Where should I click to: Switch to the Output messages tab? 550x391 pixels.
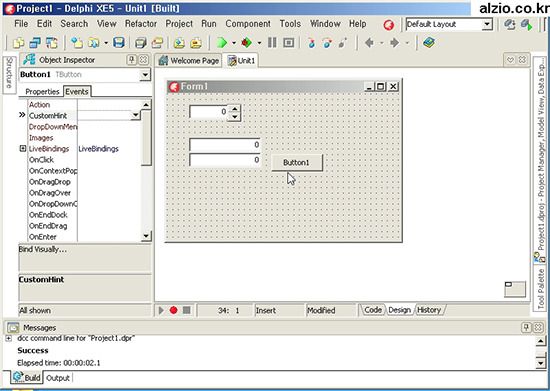(x=58, y=378)
